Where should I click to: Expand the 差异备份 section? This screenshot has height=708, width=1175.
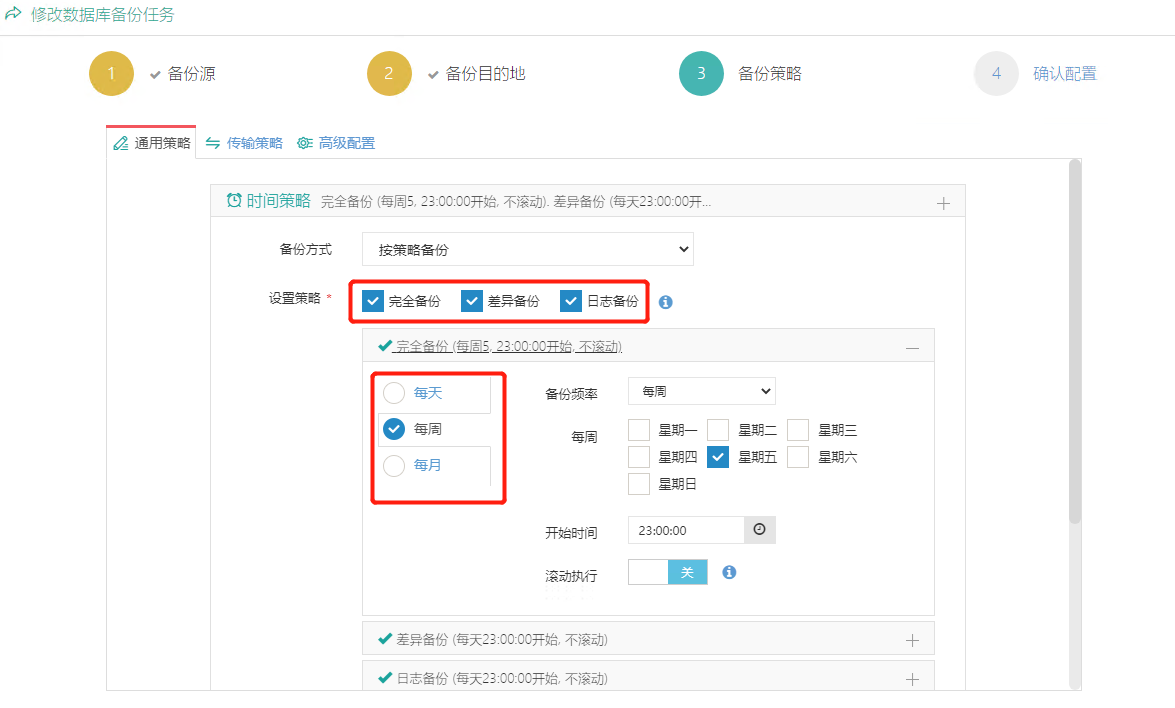(x=912, y=639)
